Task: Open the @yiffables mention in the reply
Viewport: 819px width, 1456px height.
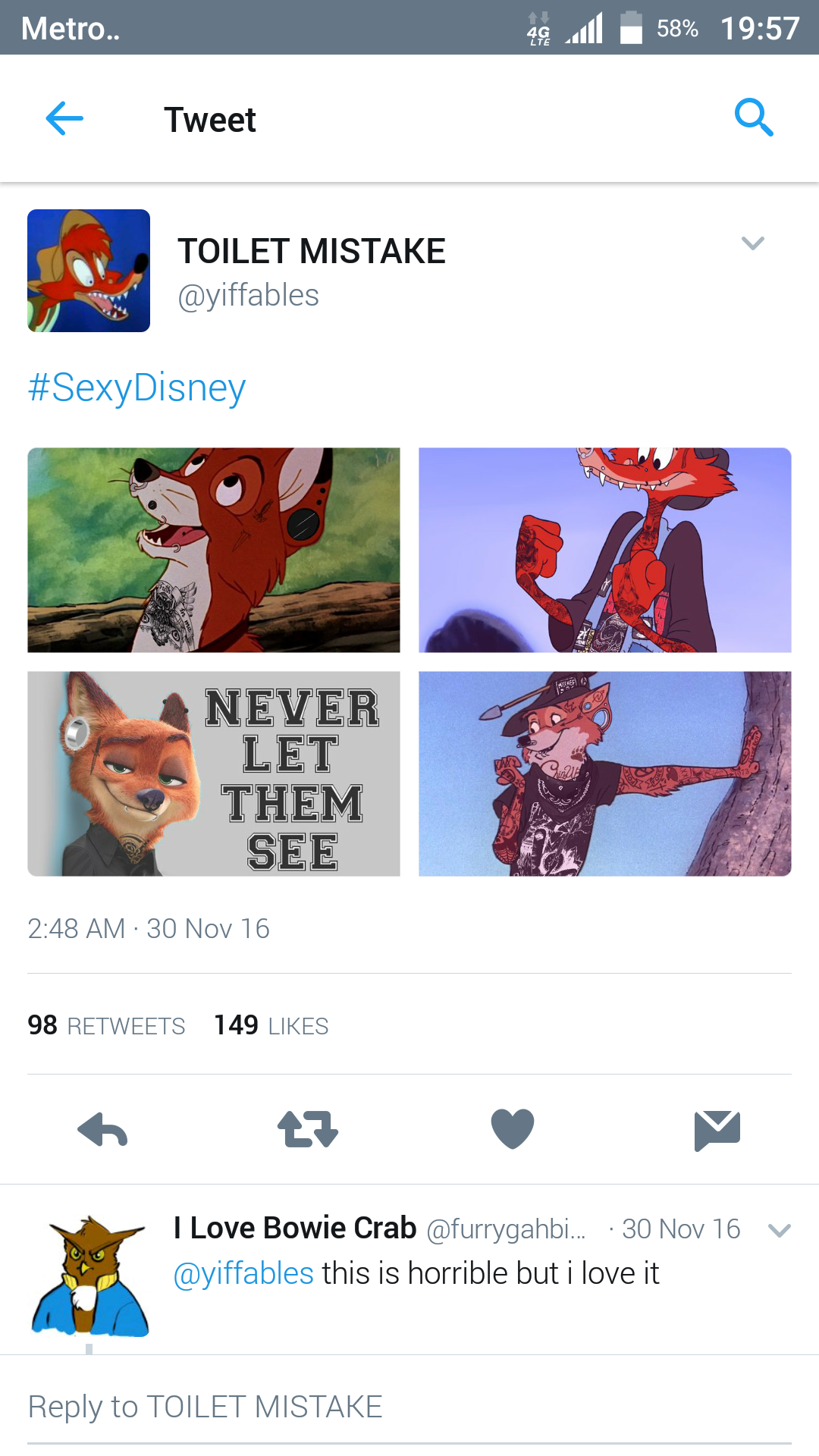Action: 243,1273
